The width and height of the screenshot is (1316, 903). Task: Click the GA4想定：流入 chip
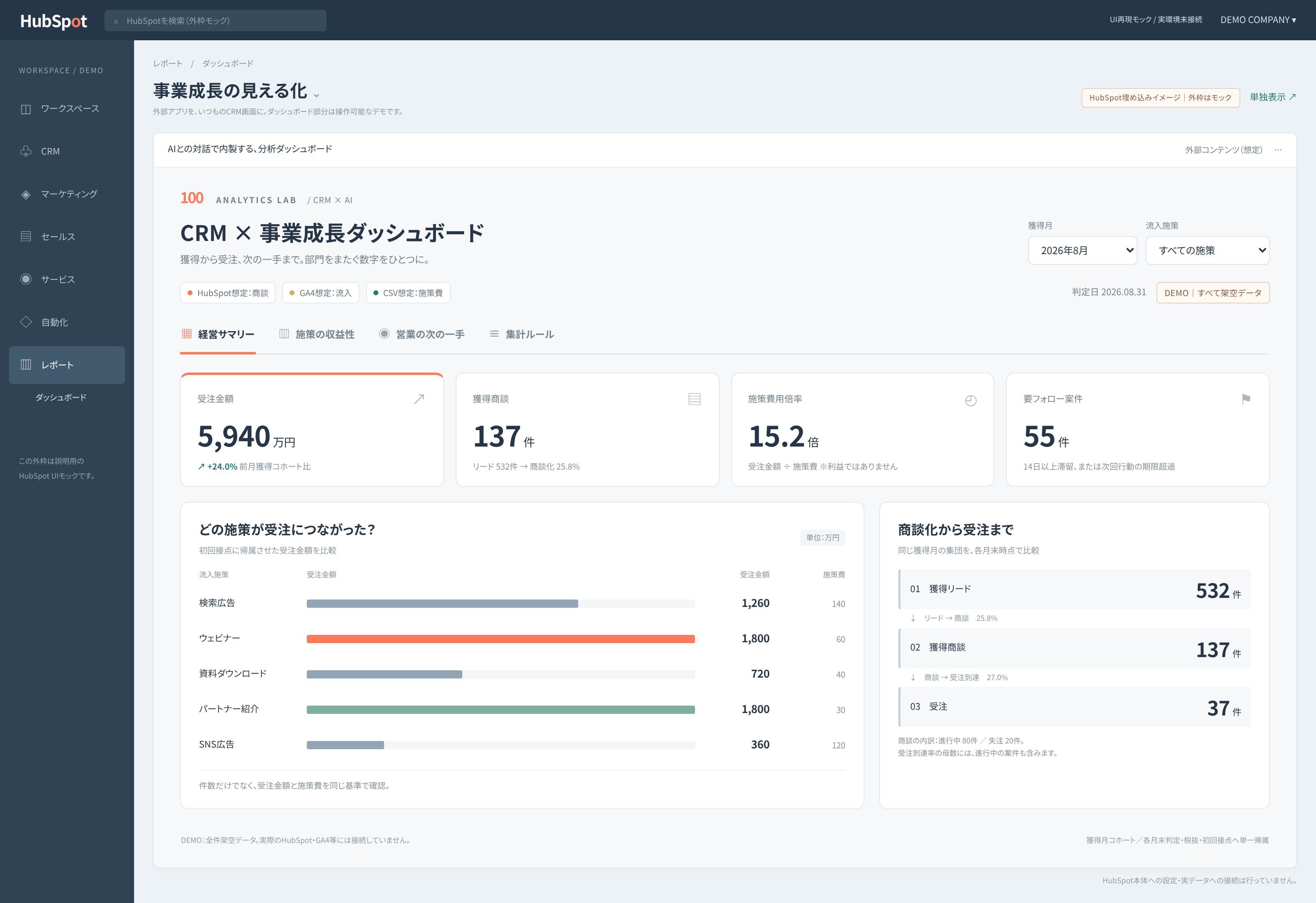[320, 293]
